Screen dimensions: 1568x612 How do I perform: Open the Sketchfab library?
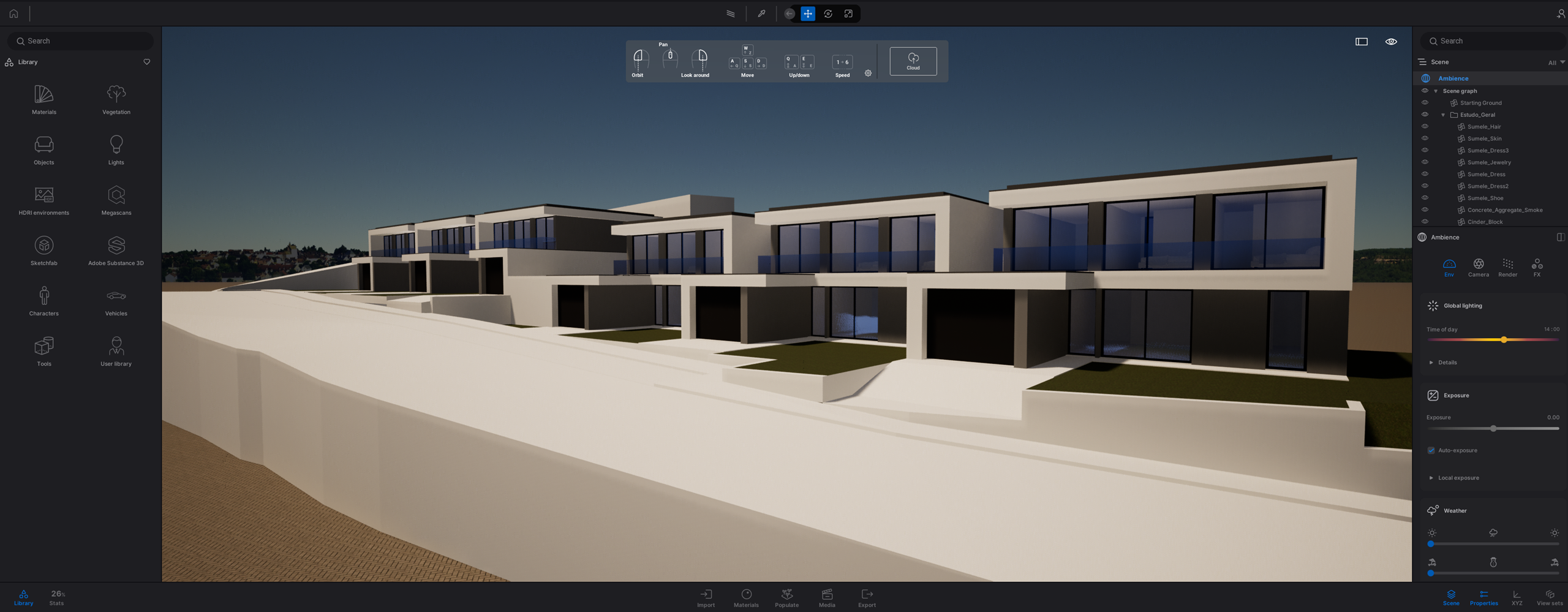43,251
